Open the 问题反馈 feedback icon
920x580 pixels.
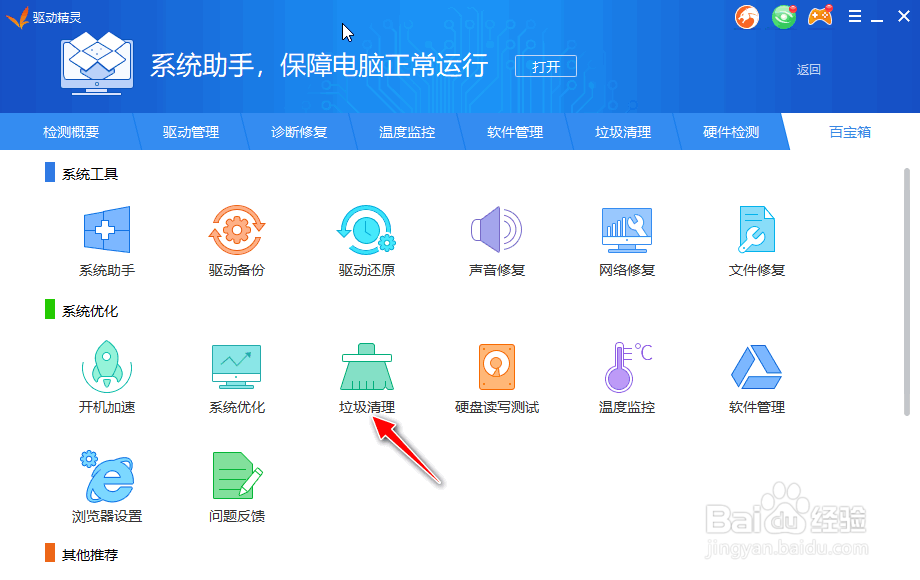click(x=237, y=475)
